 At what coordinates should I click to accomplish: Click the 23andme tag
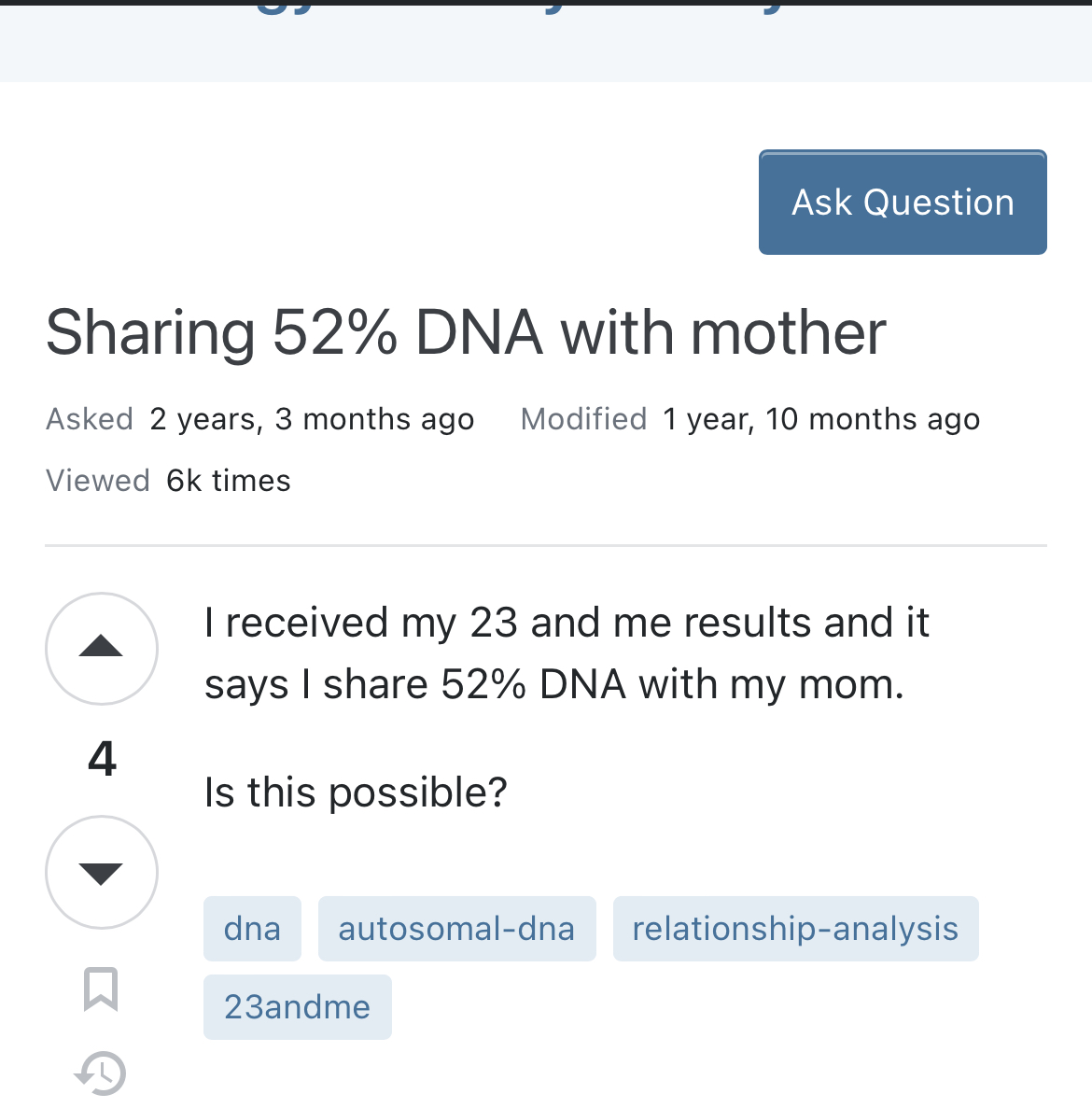click(298, 1007)
